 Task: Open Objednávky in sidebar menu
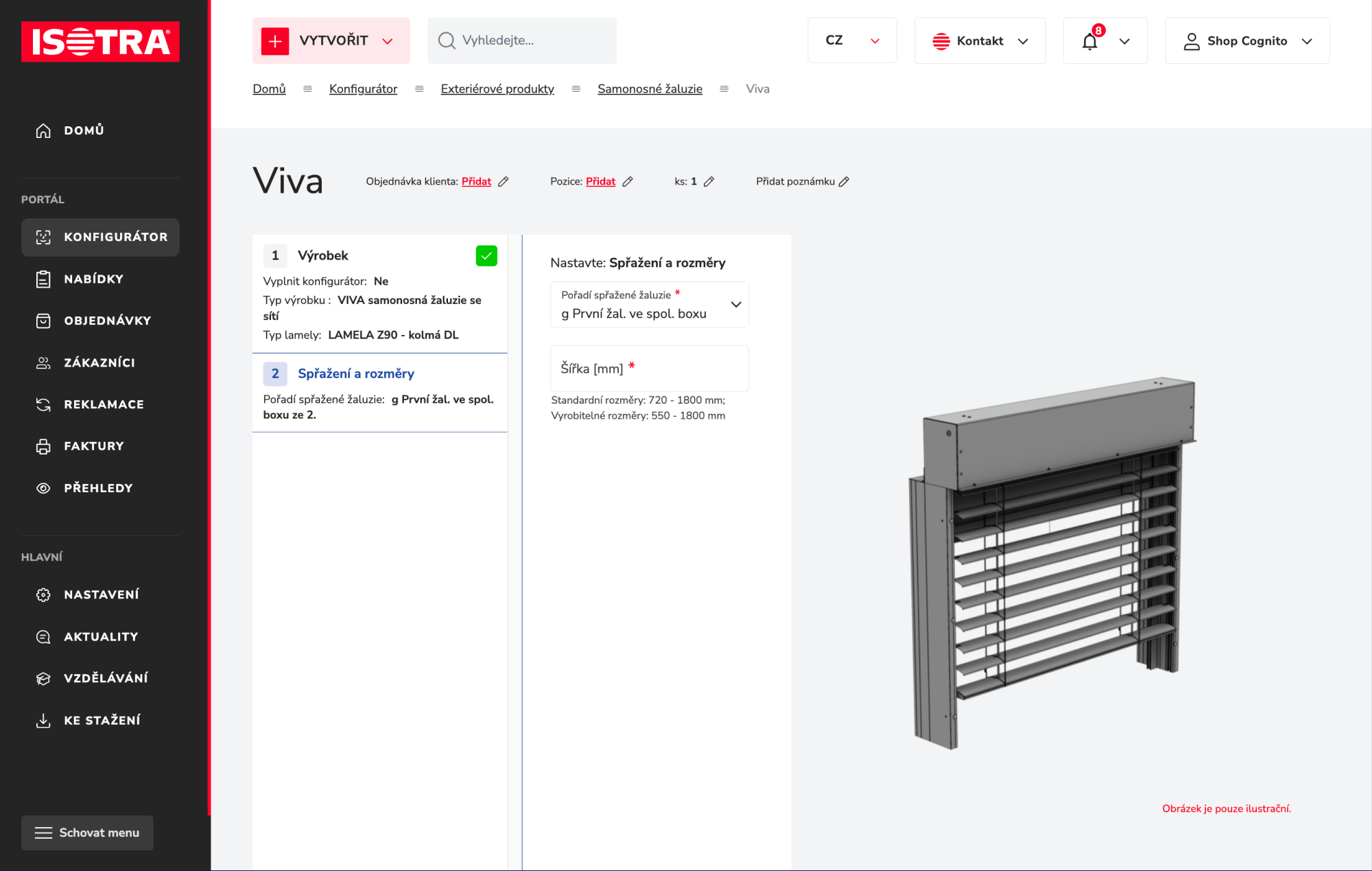pyautogui.click(x=108, y=321)
